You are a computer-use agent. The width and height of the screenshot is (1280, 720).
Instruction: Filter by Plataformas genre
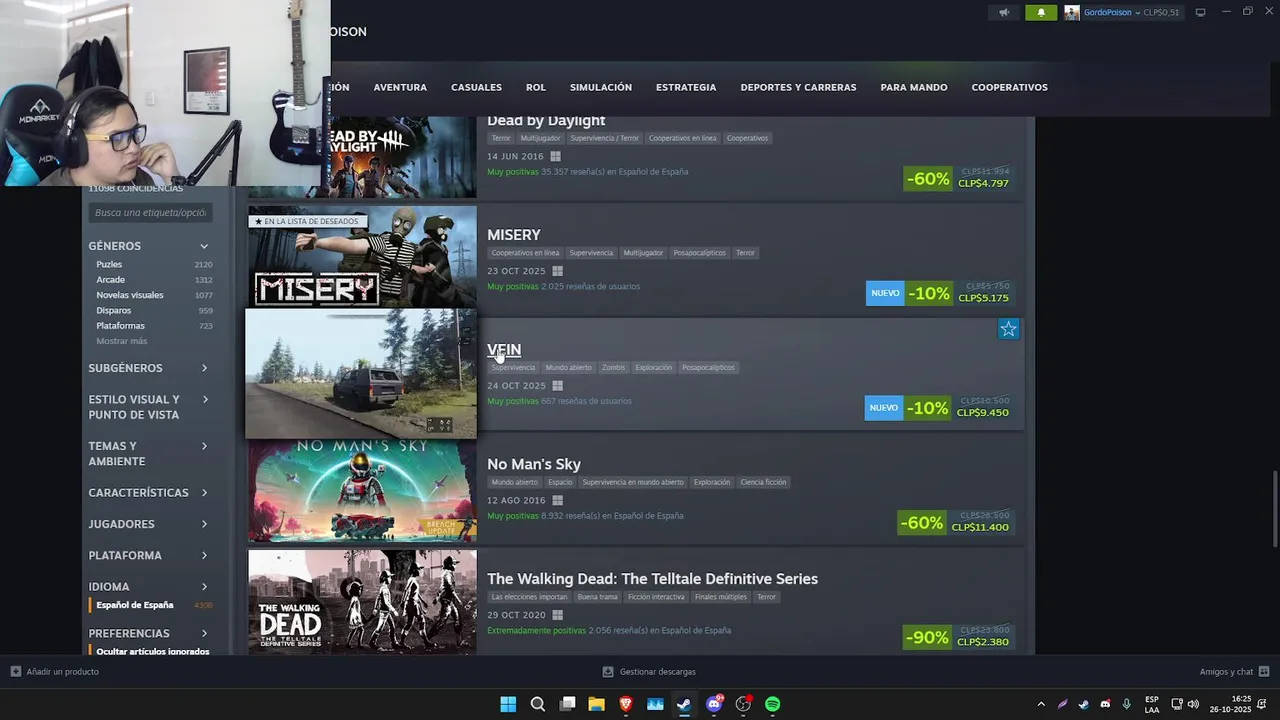pos(121,326)
